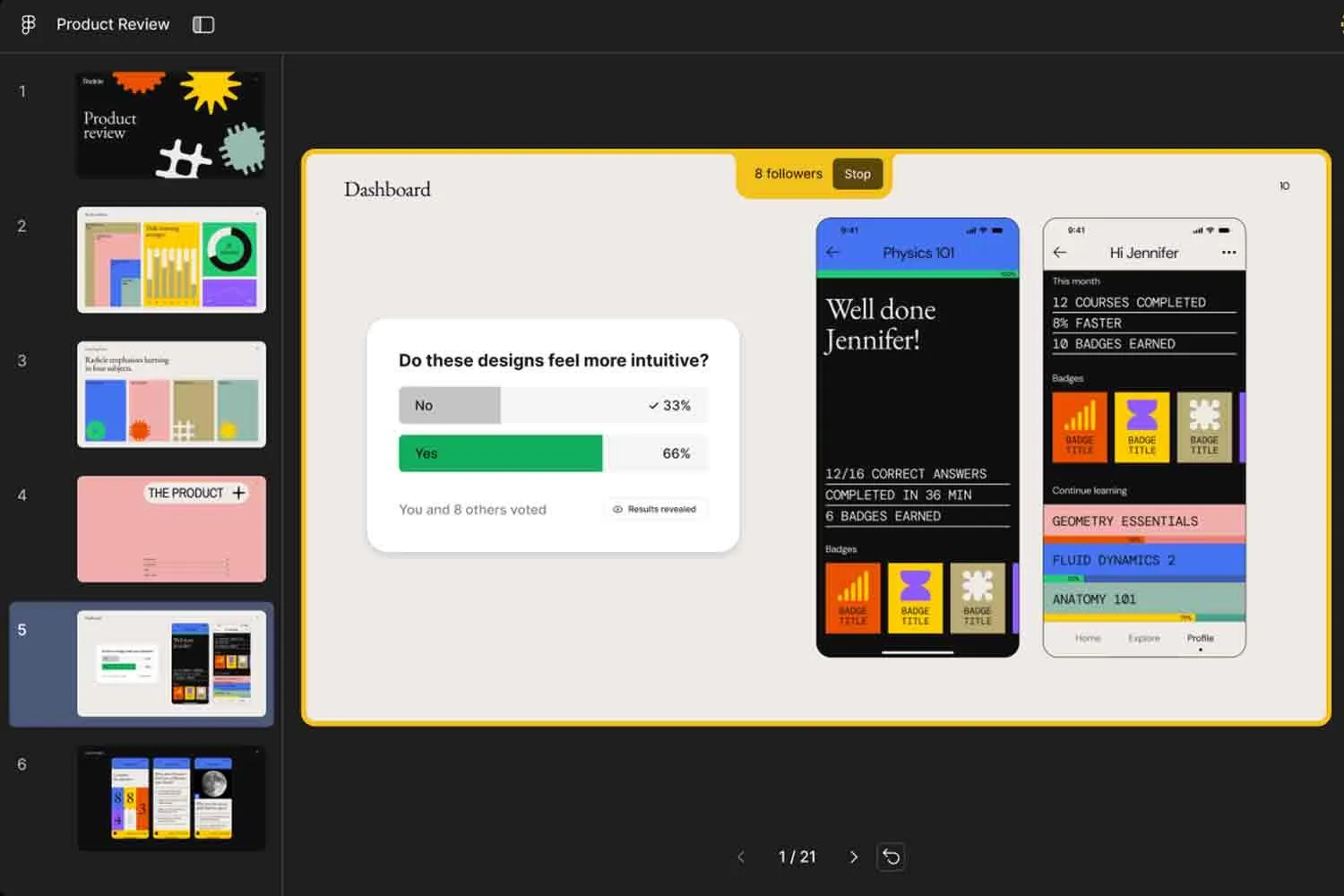The width and height of the screenshot is (1344, 896).
Task: Click the Product Review file title
Action: pos(113,24)
